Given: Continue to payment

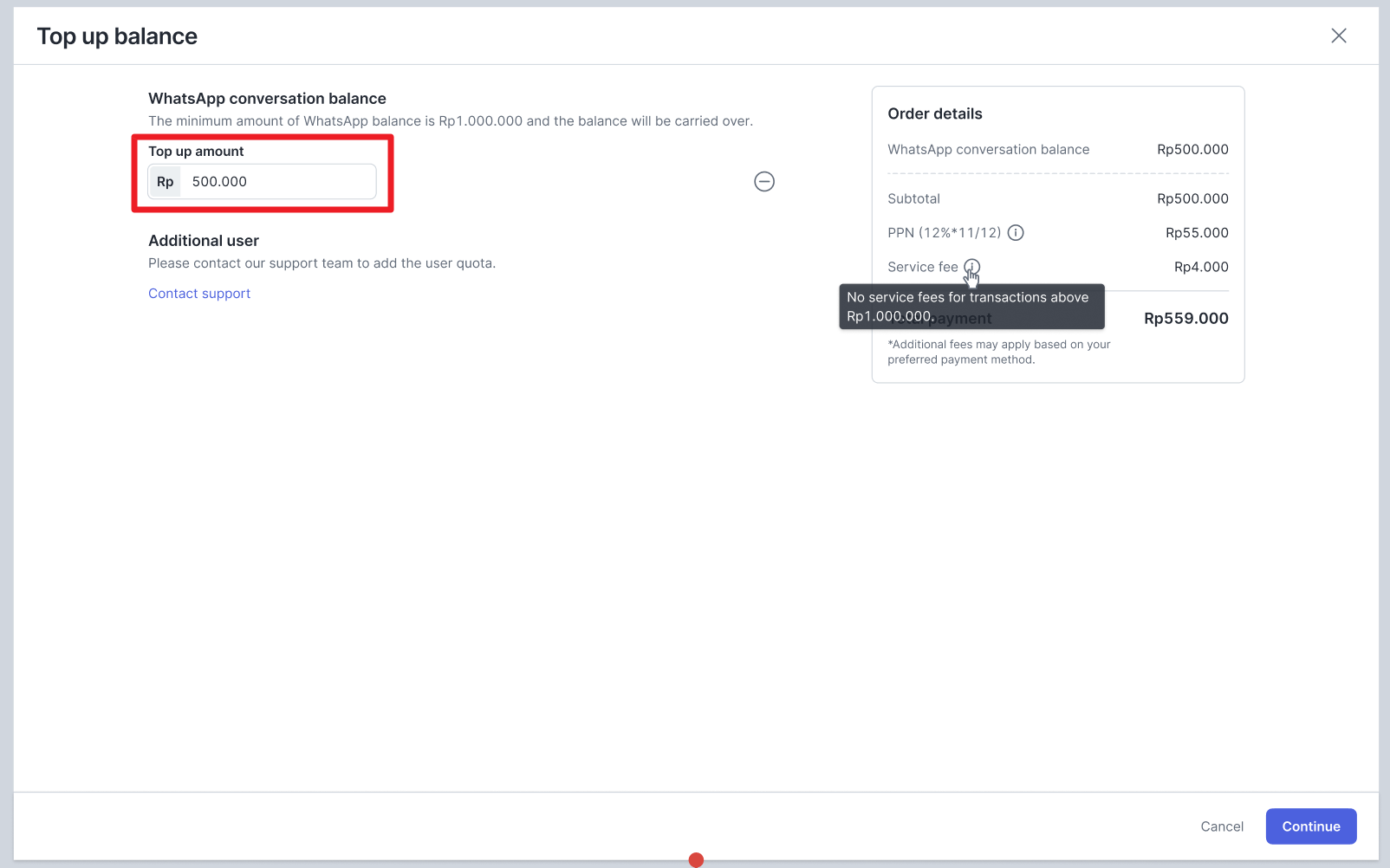Looking at the screenshot, I should coord(1311,826).
